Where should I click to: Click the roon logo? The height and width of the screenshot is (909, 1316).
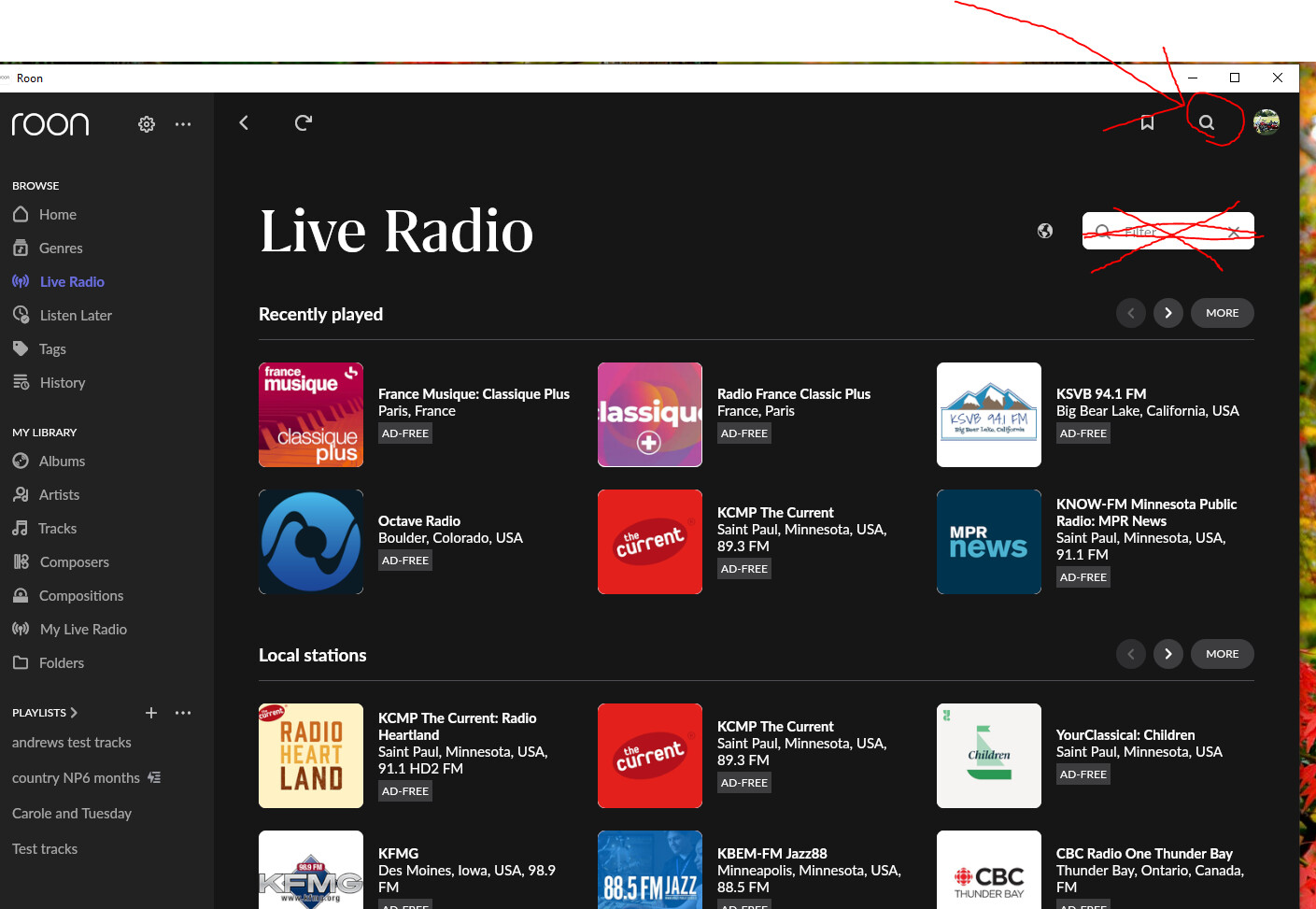pyautogui.click(x=50, y=124)
